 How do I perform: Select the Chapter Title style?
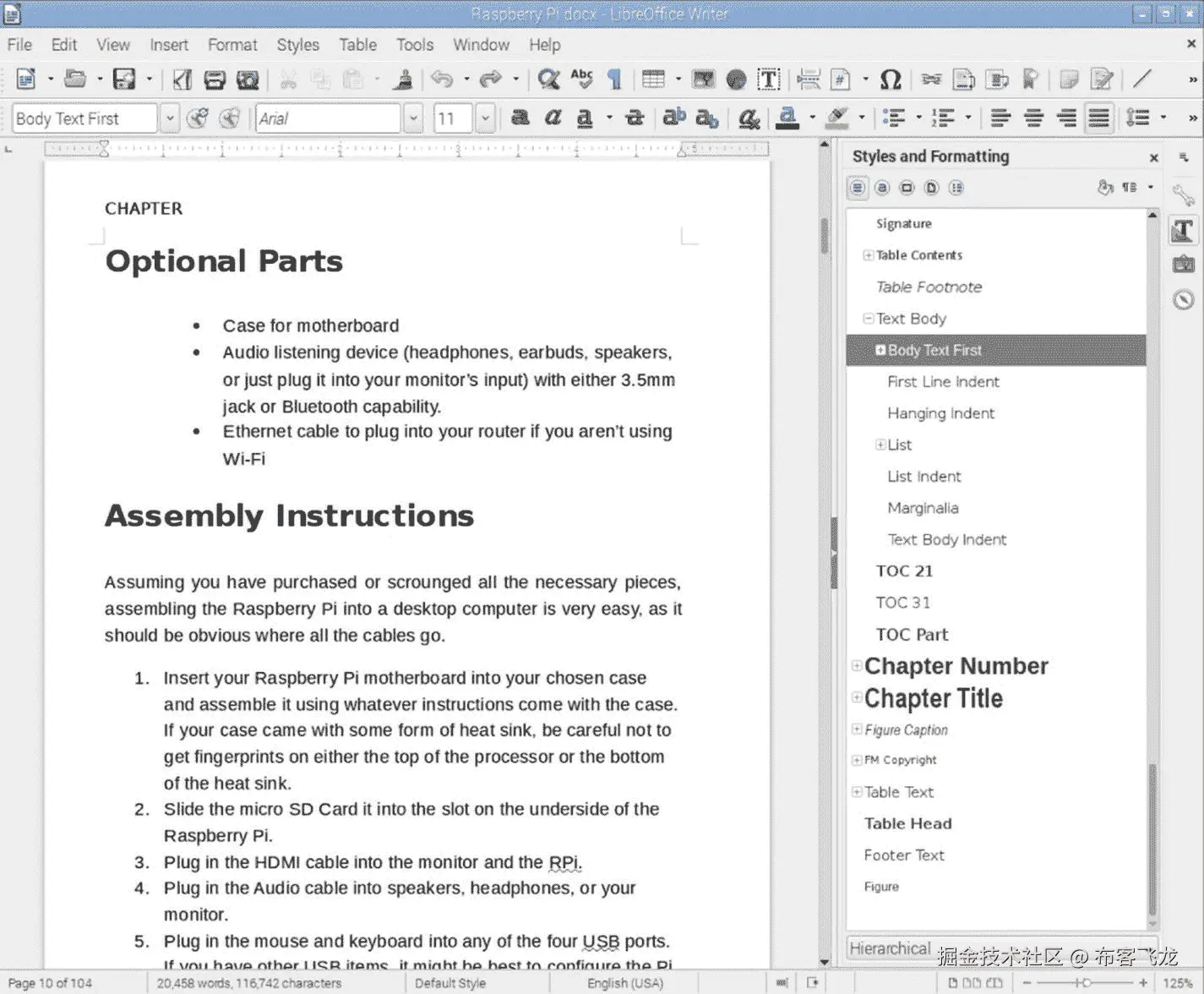[x=934, y=698]
